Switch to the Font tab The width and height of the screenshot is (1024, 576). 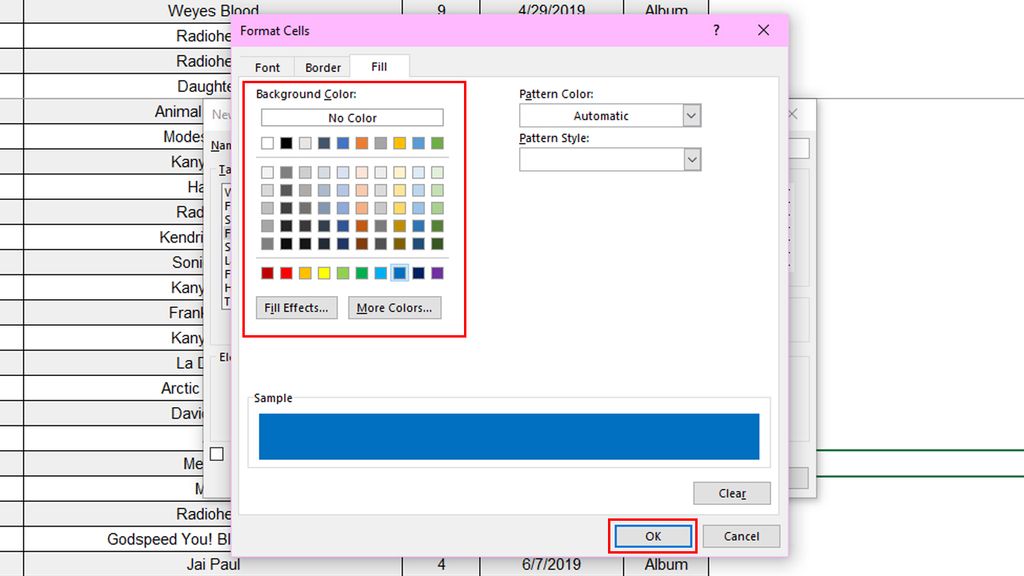point(266,67)
